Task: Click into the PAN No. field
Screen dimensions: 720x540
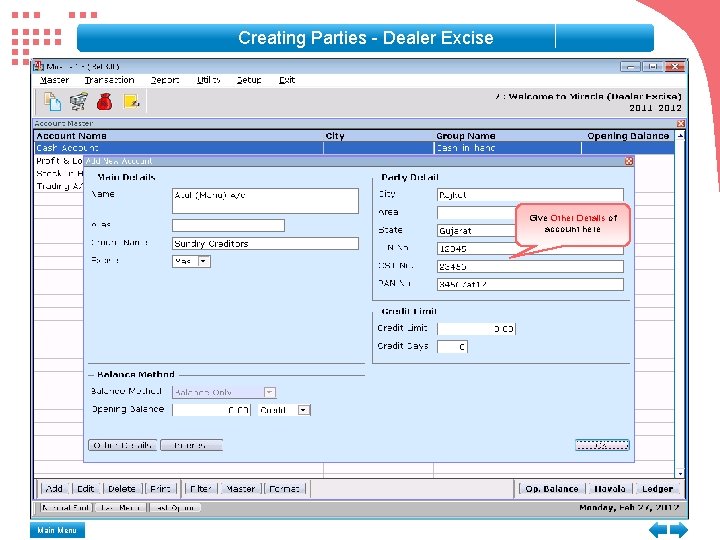Action: click(x=530, y=284)
